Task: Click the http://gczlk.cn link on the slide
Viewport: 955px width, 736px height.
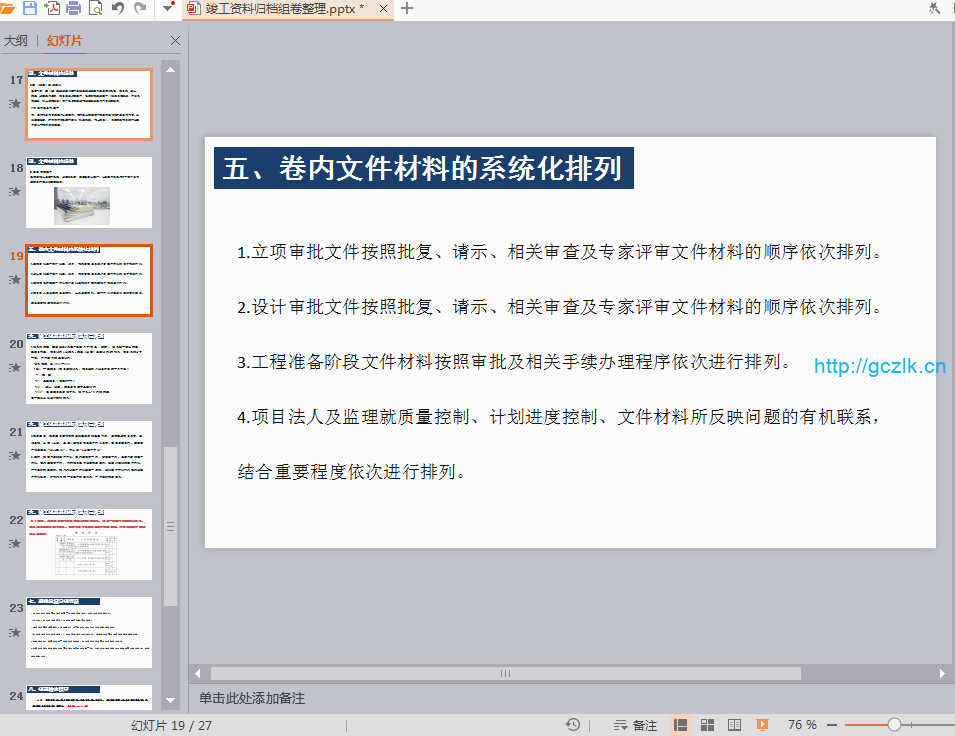Action: click(x=879, y=367)
